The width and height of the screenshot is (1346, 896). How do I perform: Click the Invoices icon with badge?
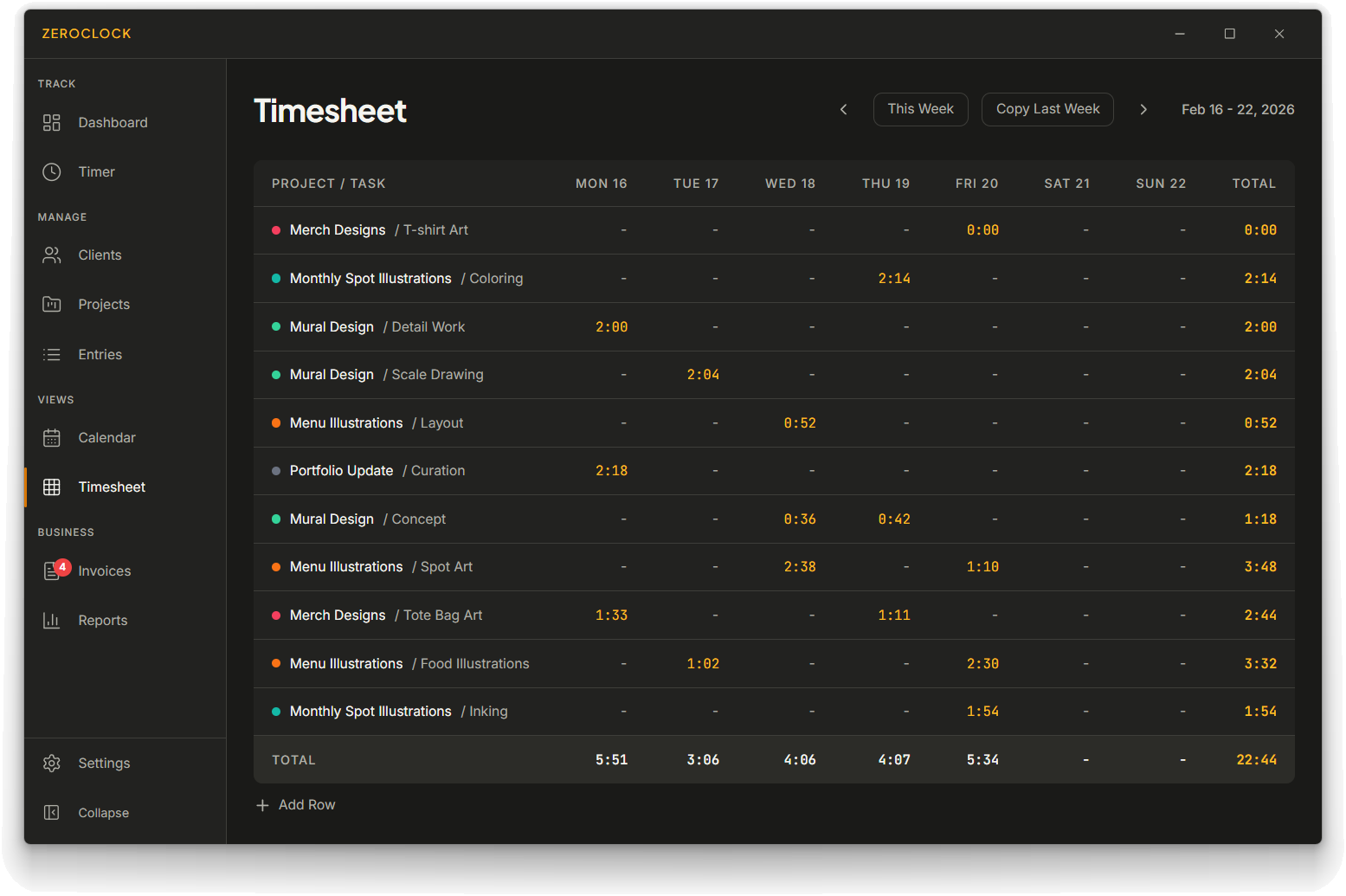pos(52,571)
